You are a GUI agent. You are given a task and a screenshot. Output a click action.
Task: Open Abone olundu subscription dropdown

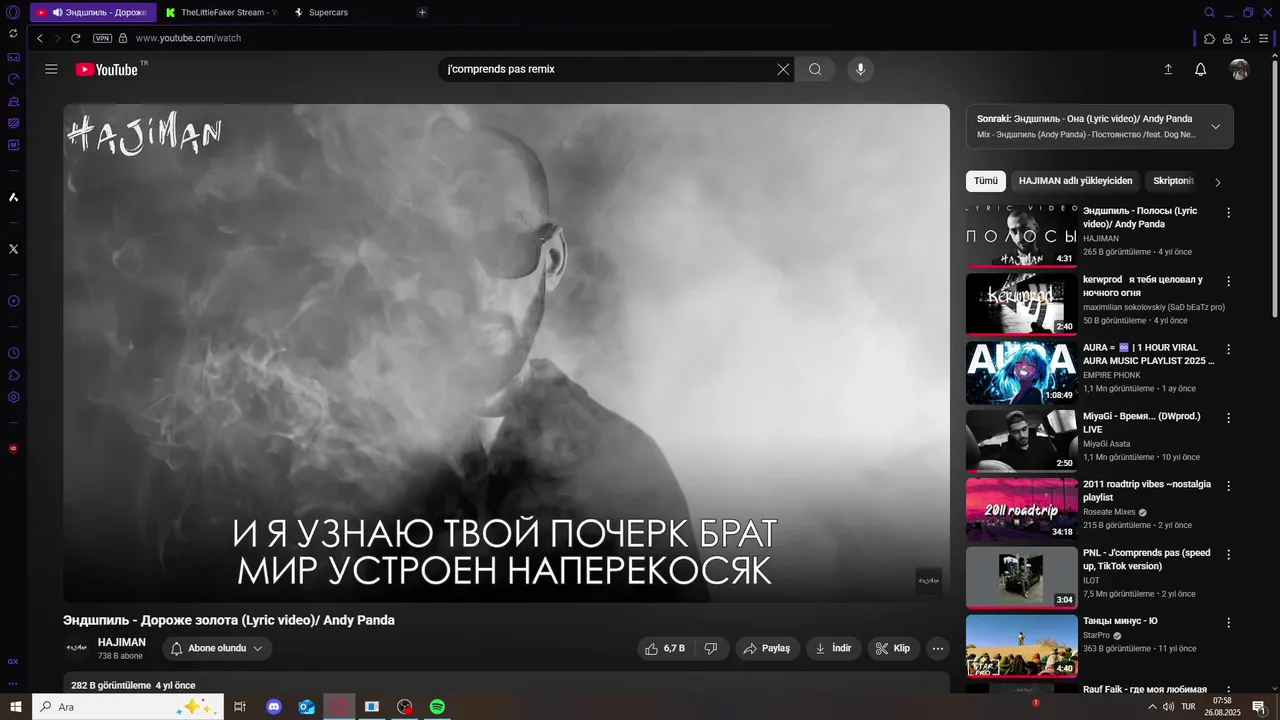pos(217,648)
